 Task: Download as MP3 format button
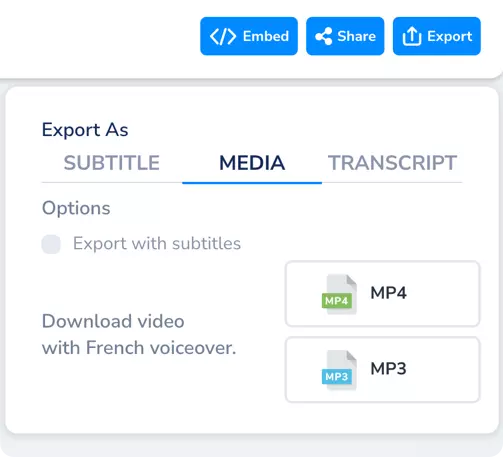pyautogui.click(x=383, y=370)
